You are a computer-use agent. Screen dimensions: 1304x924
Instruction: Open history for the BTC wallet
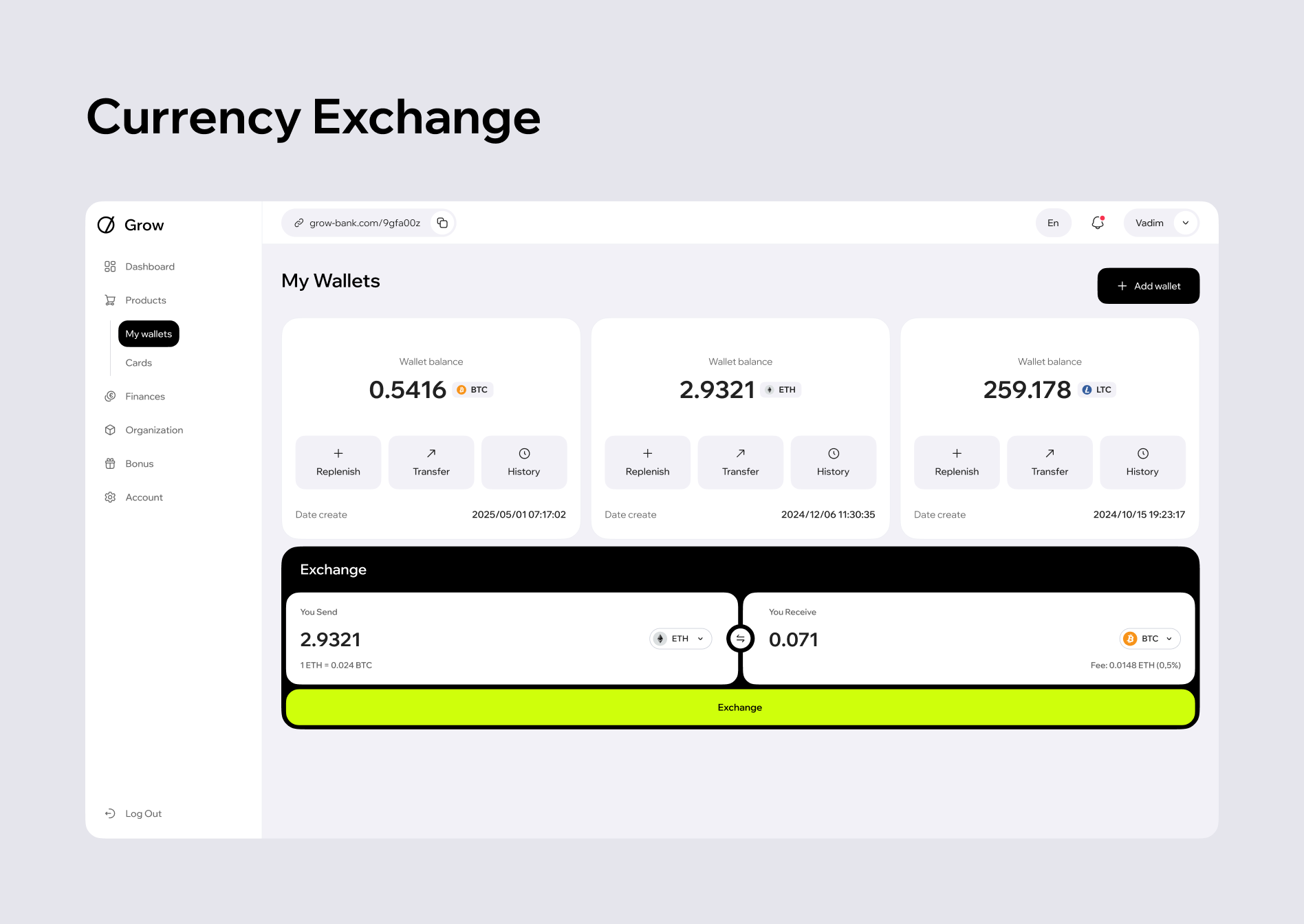(x=523, y=462)
